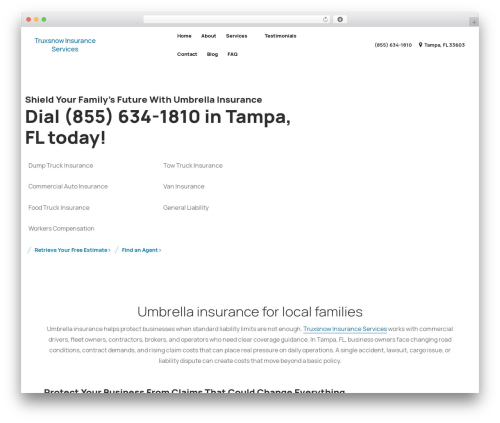Viewport: 500px width, 423px height.
Task: Close the browser window with red button
Action: pos(29,20)
